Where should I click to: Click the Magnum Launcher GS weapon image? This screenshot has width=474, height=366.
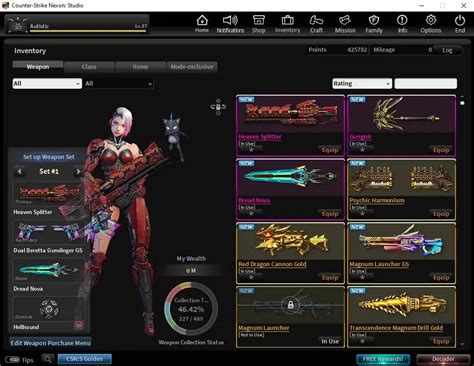[x=401, y=242]
